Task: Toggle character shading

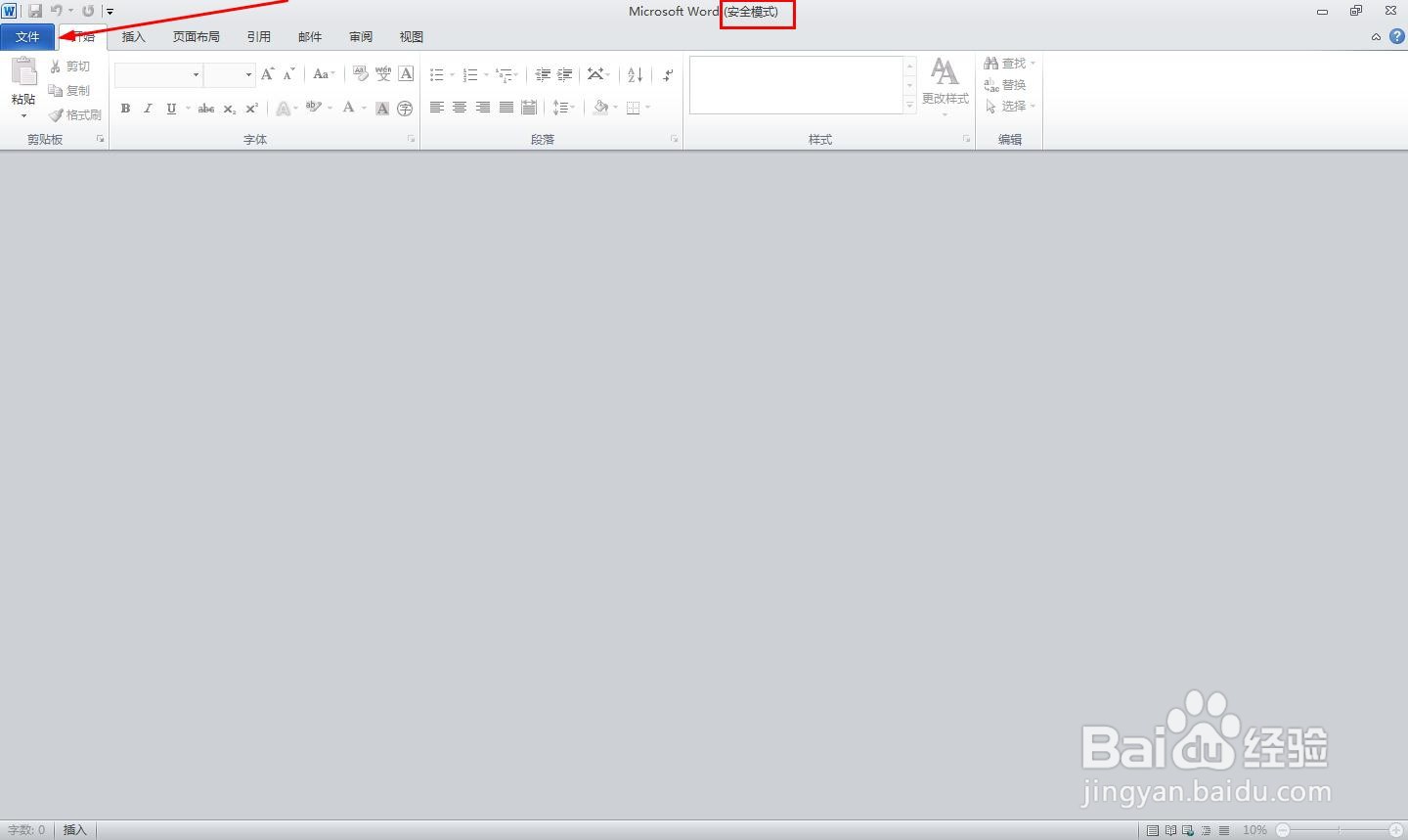Action: [382, 109]
